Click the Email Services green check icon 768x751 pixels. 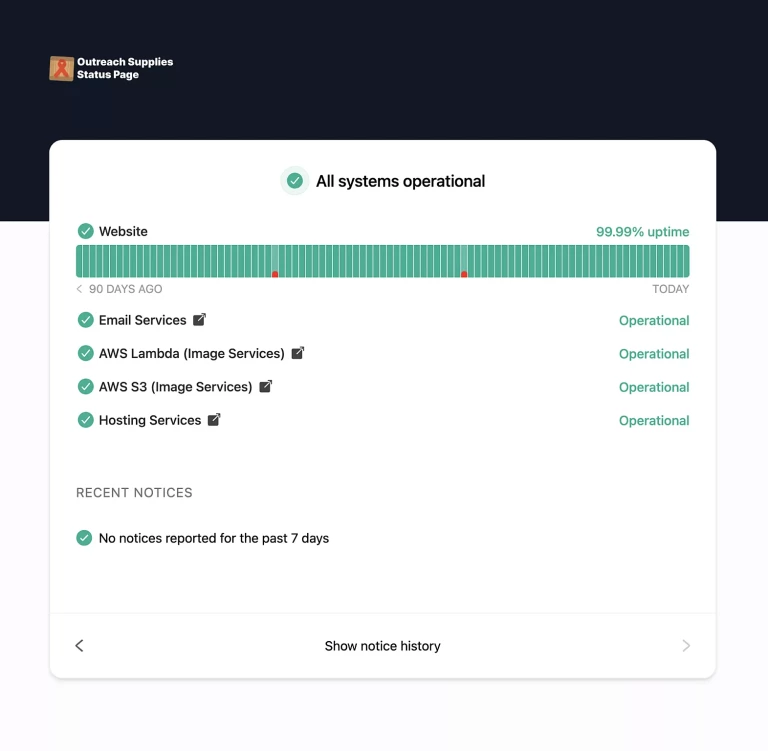click(85, 320)
